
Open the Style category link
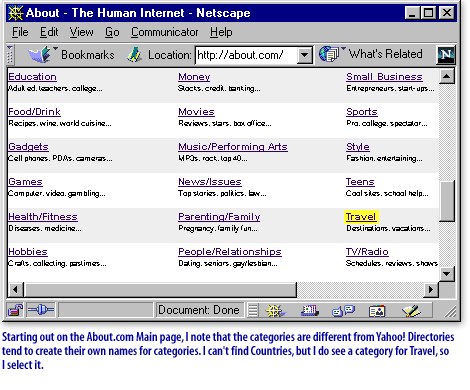tap(358, 147)
